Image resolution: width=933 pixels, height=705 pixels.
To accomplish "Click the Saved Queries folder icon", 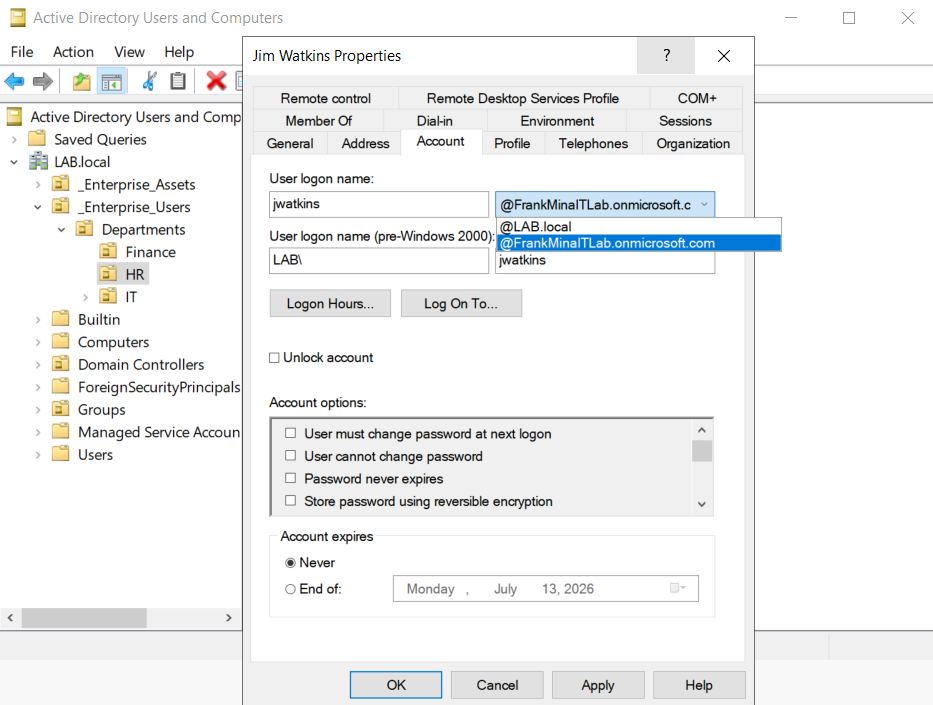I will pos(37,139).
